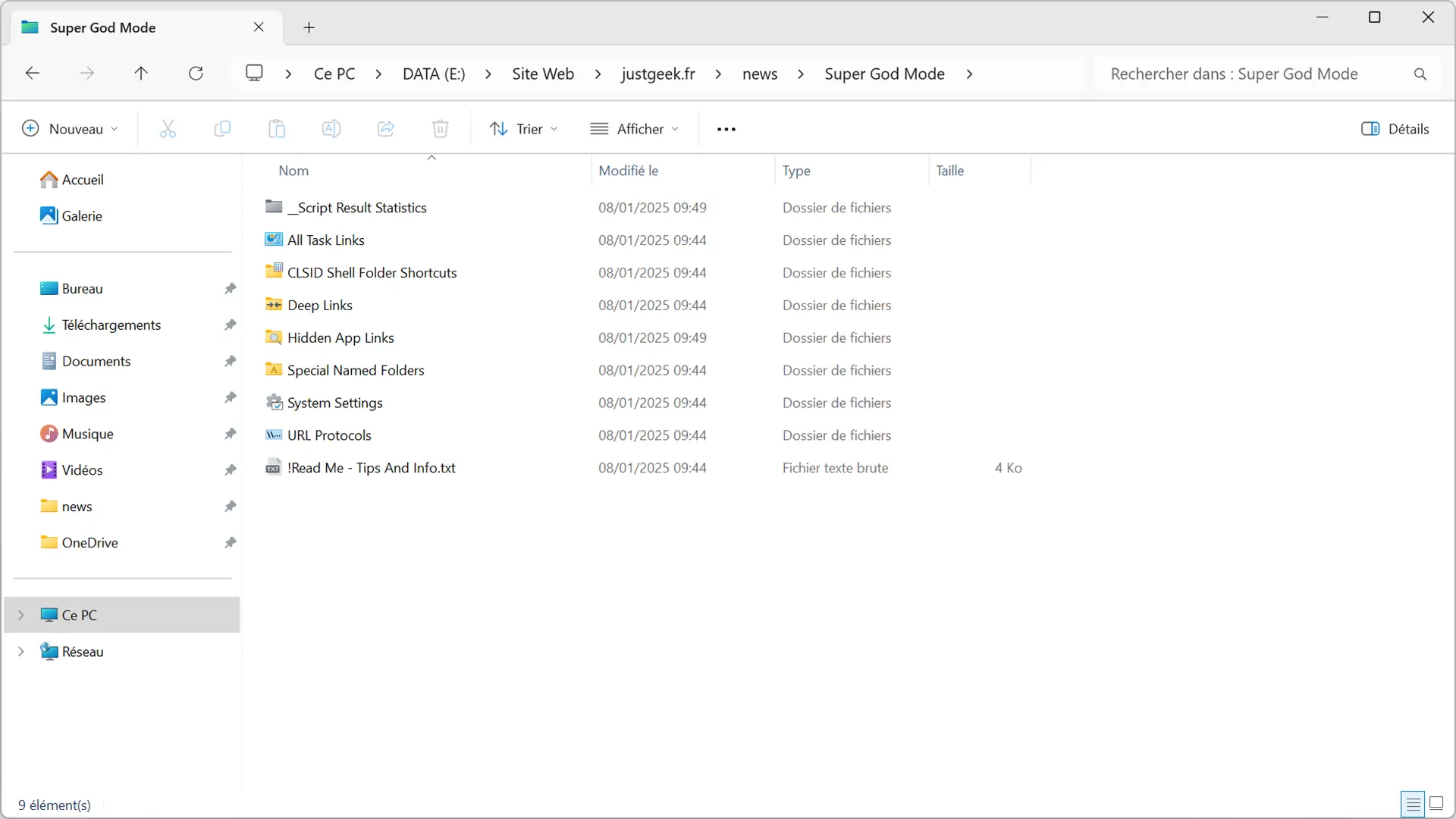The image size is (1456, 819).
Task: Go back with the left arrow
Action: [x=33, y=74]
